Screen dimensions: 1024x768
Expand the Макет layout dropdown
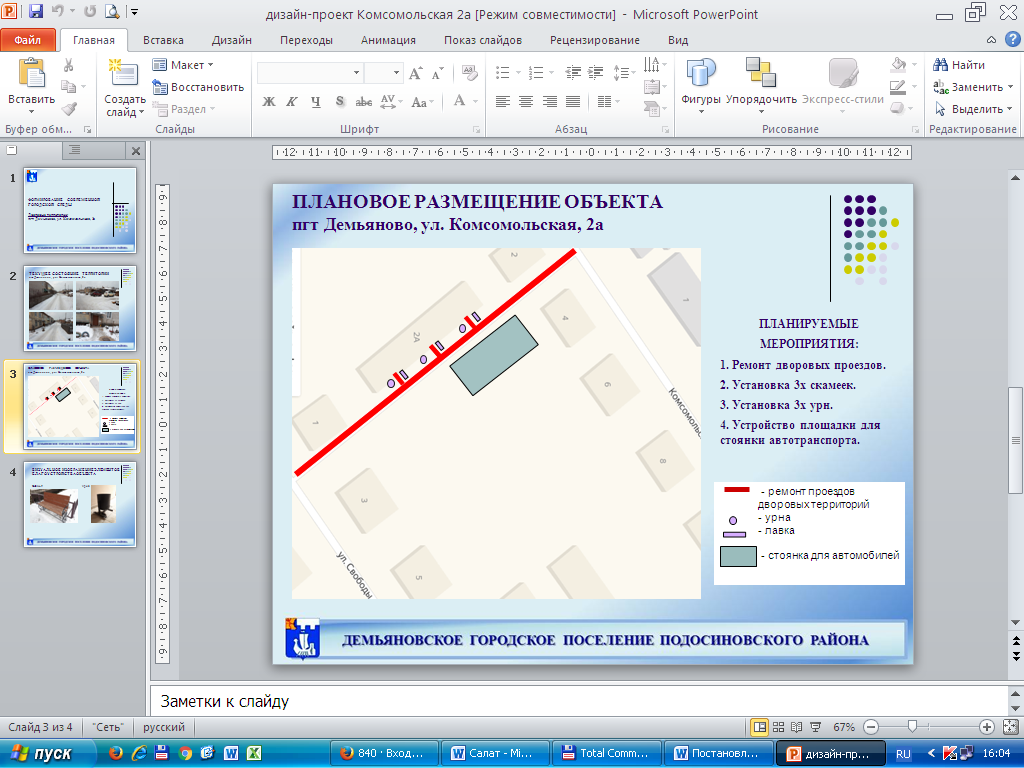pyautogui.click(x=184, y=65)
